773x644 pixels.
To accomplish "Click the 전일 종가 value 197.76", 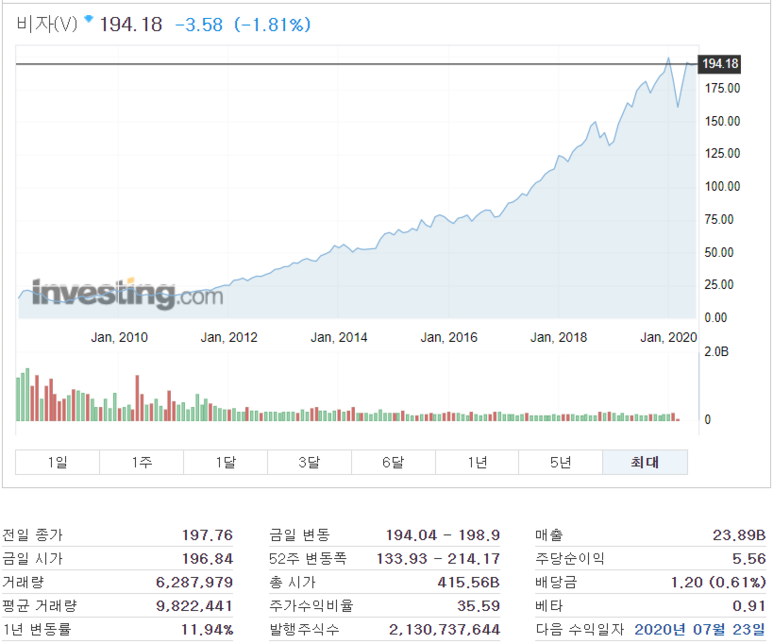I will click(208, 535).
